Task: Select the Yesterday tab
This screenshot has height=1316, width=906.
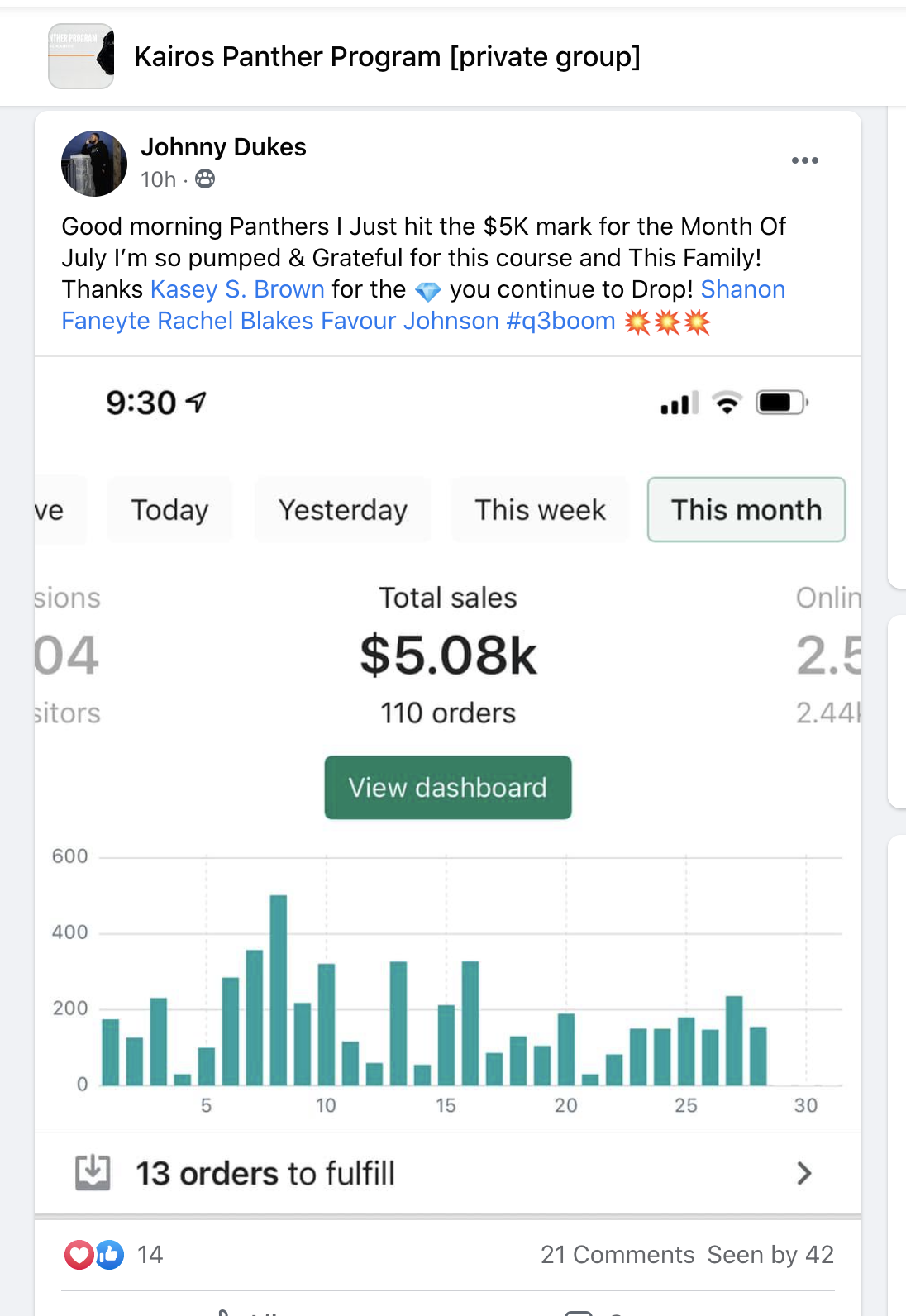Action: click(x=342, y=510)
